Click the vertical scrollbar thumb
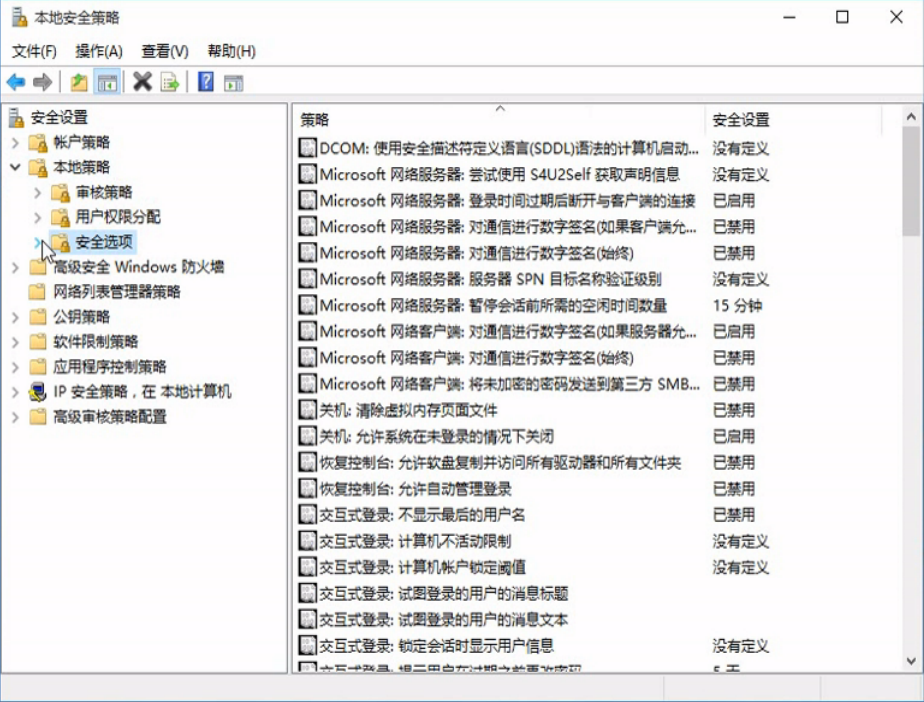Image resolution: width=924 pixels, height=702 pixels. (x=911, y=181)
